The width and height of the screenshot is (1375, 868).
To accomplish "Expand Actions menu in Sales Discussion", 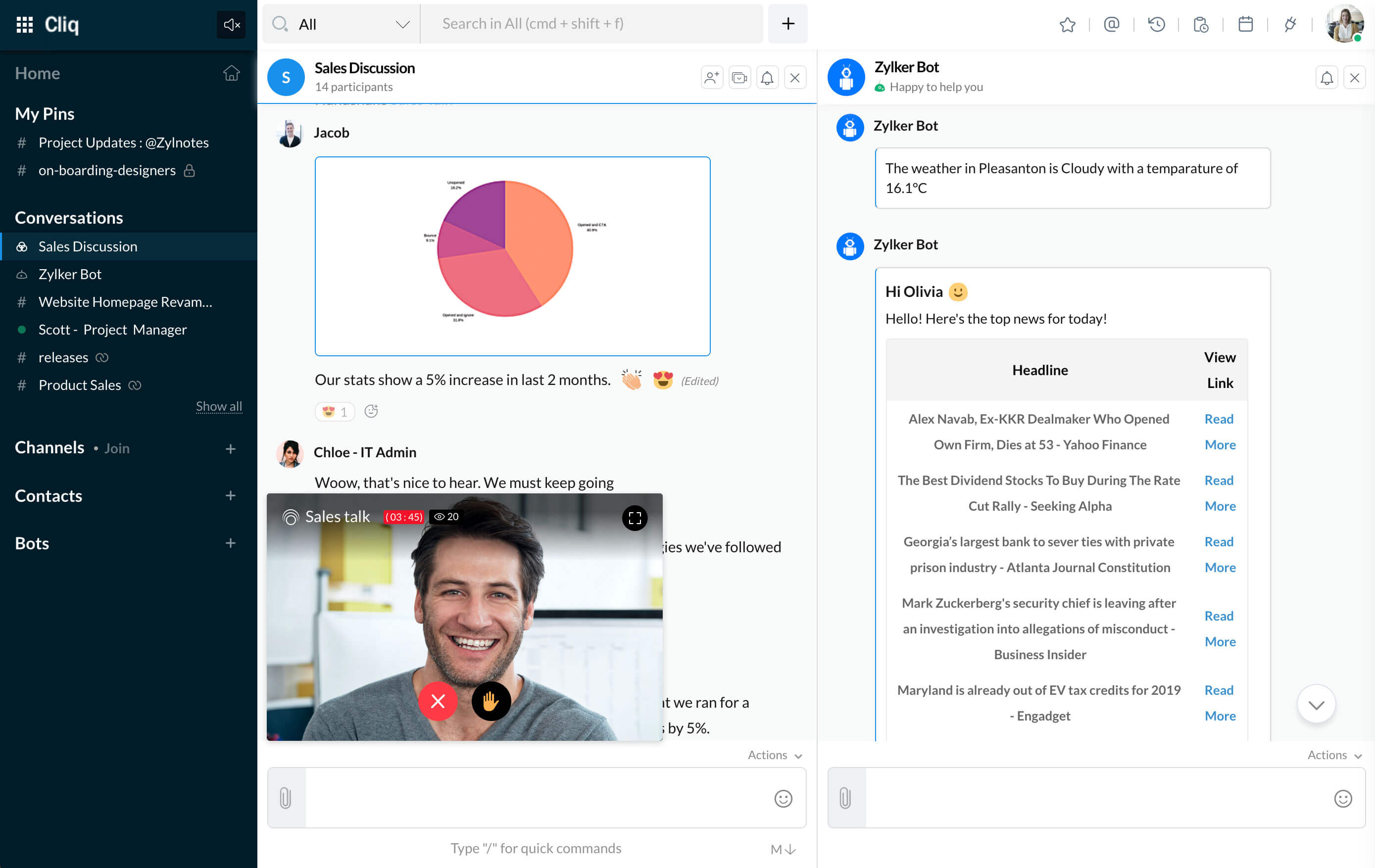I will [x=774, y=755].
